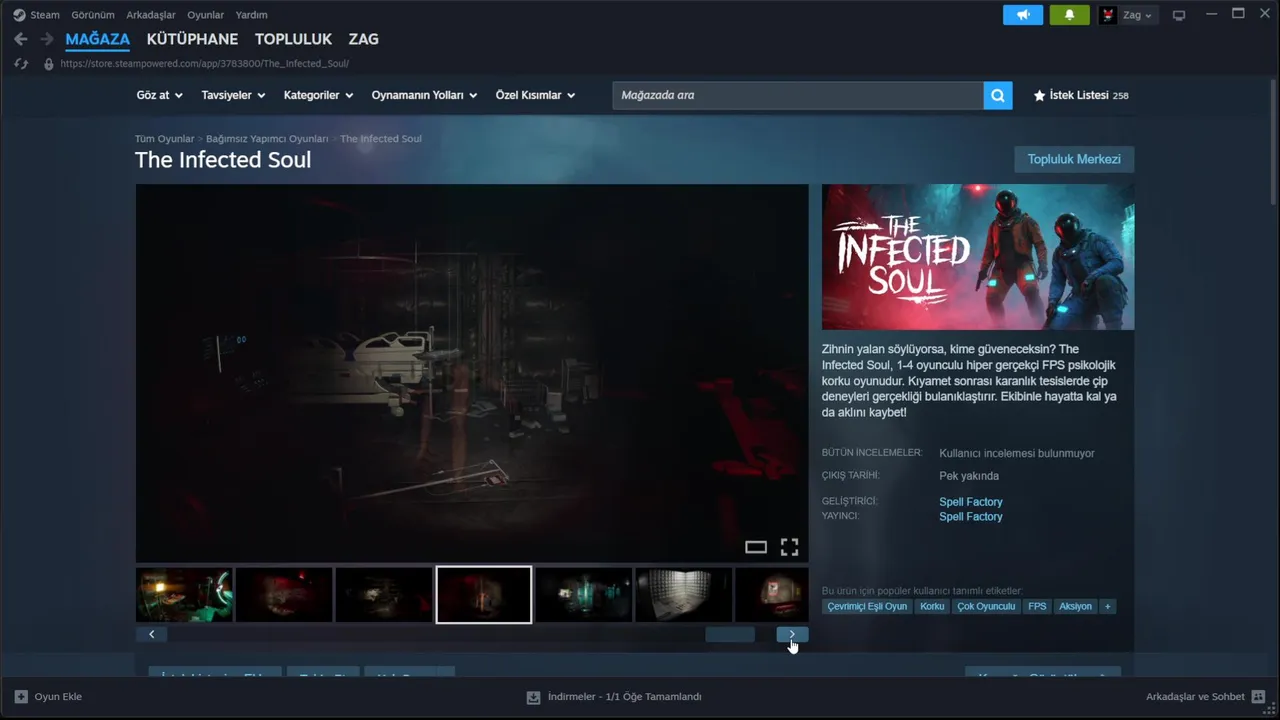Image resolution: width=1280 pixels, height=720 pixels.
Task: Click the Bağımsız Yapımcı Oyunları breadcrumb
Action: coord(267,139)
